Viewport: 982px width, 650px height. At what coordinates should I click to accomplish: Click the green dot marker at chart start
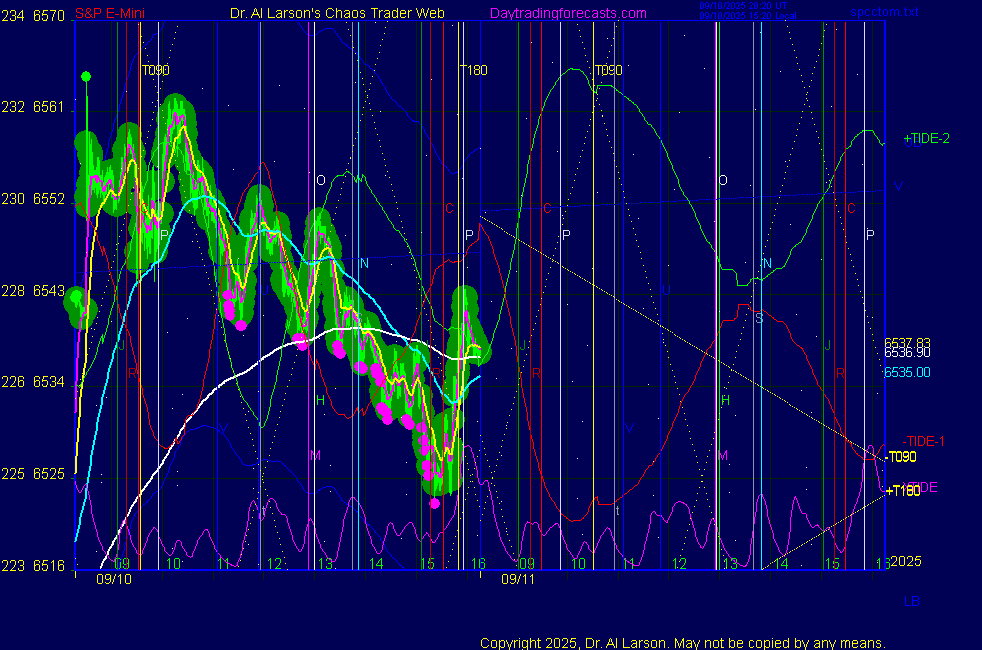click(x=86, y=76)
